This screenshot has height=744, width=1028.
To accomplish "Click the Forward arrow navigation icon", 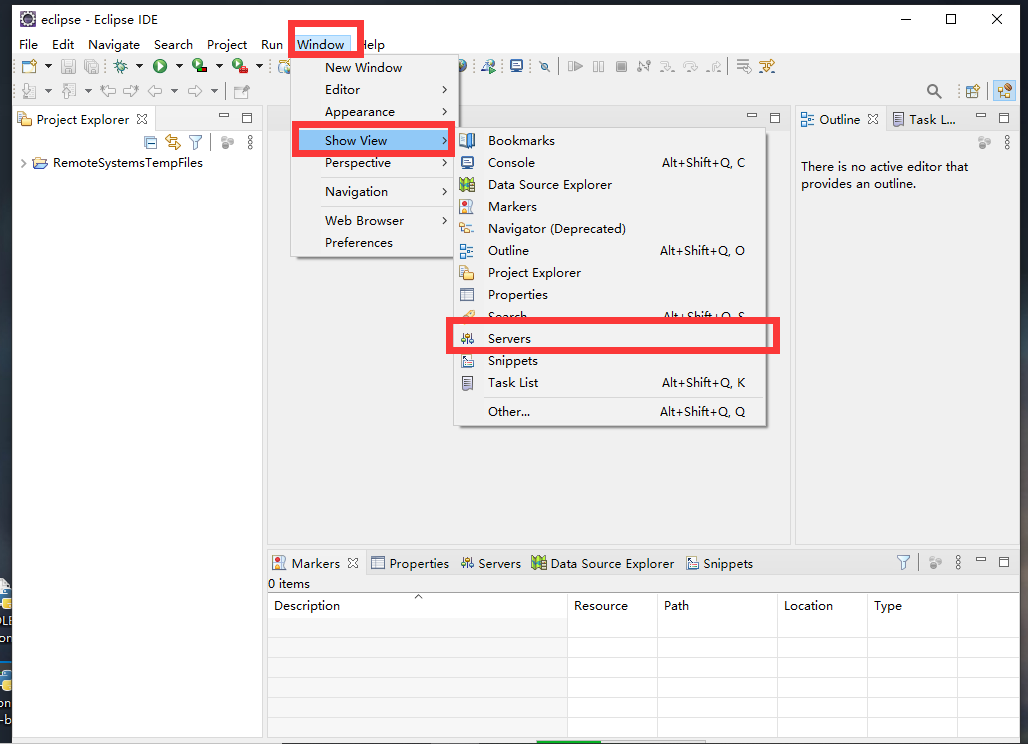I will [195, 91].
